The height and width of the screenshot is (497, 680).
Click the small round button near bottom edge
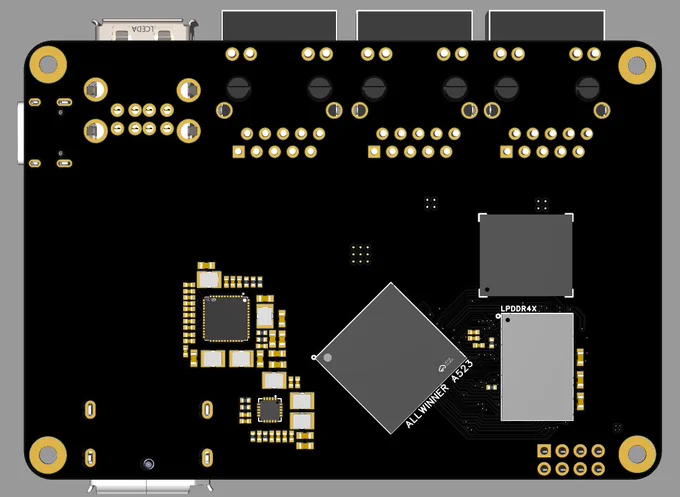pyautogui.click(x=148, y=464)
